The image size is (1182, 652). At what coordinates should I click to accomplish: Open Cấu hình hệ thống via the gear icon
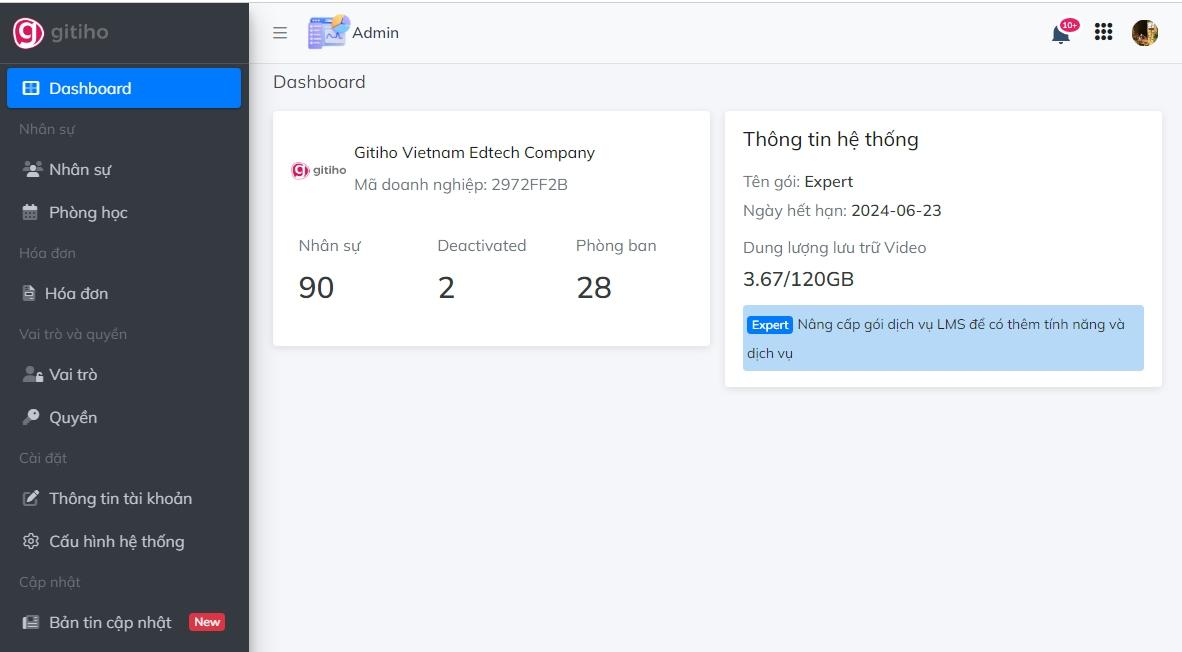(28, 541)
